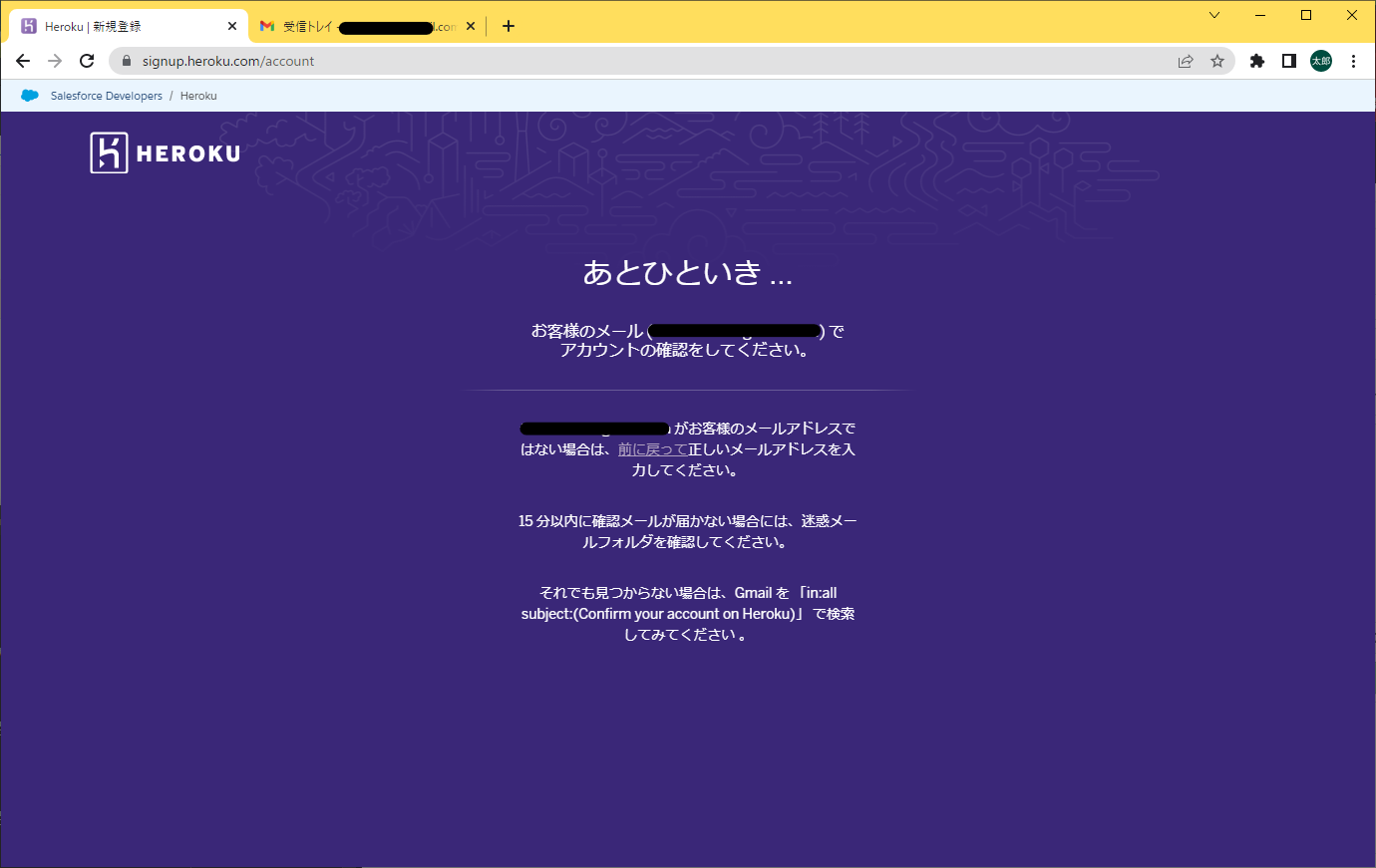Click the あとひといき heading text
Screen dimensions: 1376x868
(688, 272)
